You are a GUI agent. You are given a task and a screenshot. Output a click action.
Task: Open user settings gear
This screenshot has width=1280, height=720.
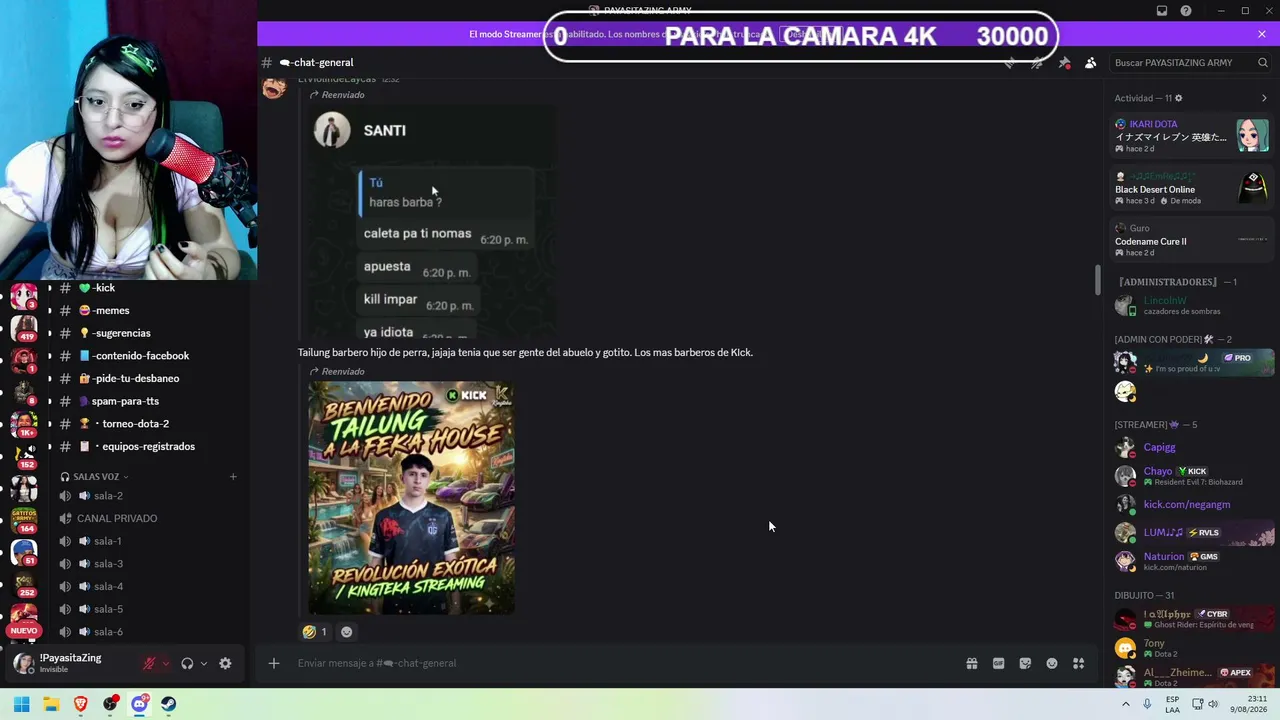tap(225, 663)
